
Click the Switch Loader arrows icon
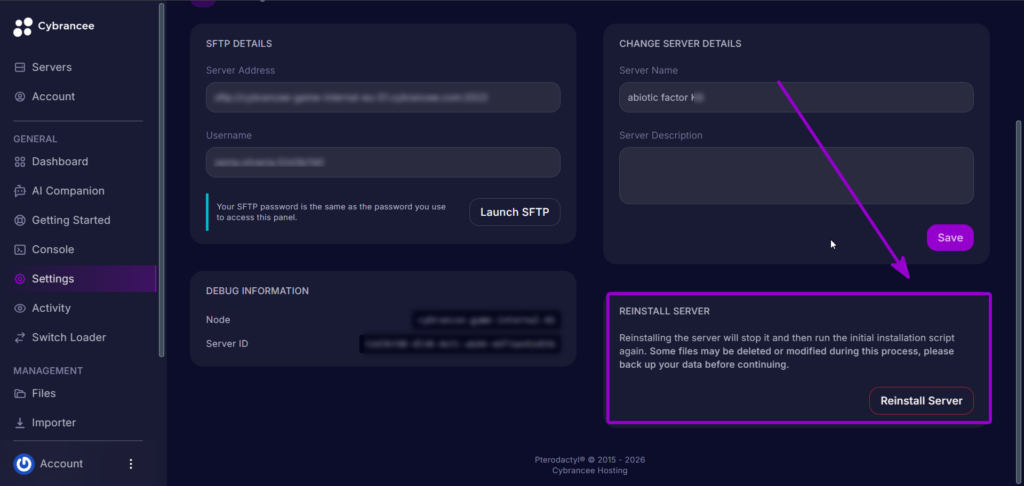20,338
